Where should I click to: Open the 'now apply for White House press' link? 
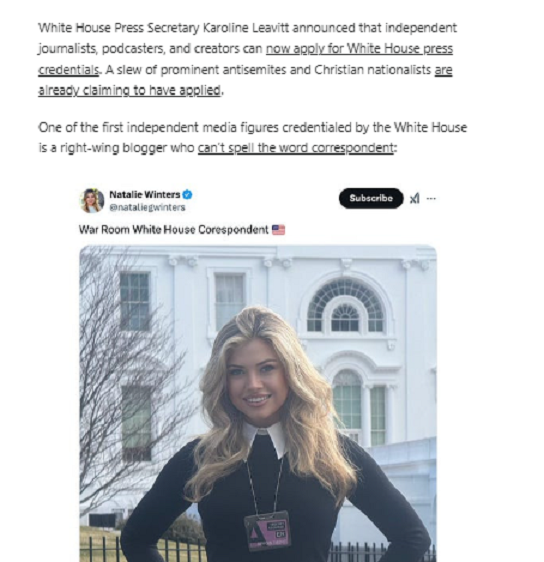pyautogui.click(x=359, y=48)
